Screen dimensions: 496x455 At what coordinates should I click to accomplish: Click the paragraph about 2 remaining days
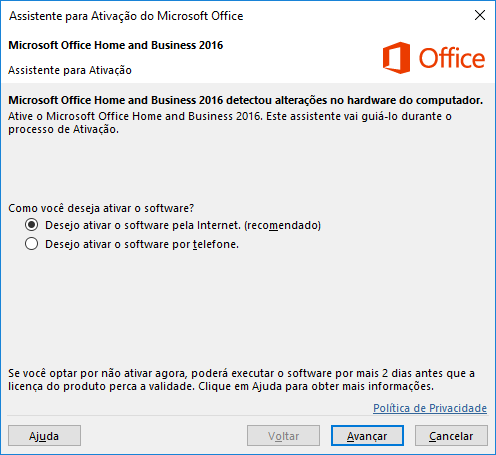coord(241,380)
